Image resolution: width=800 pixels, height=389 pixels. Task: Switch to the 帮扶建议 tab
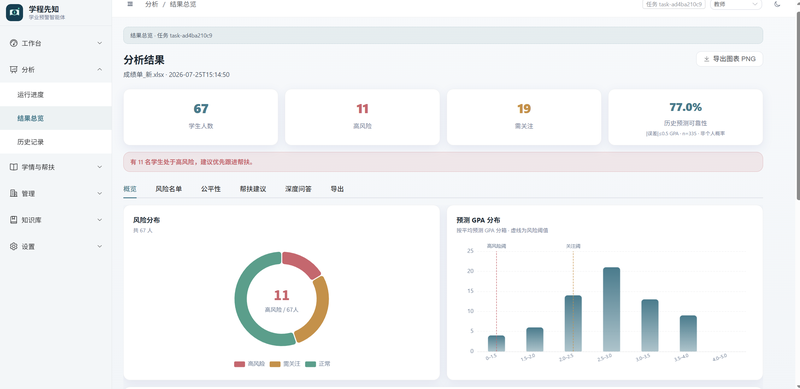(x=253, y=189)
